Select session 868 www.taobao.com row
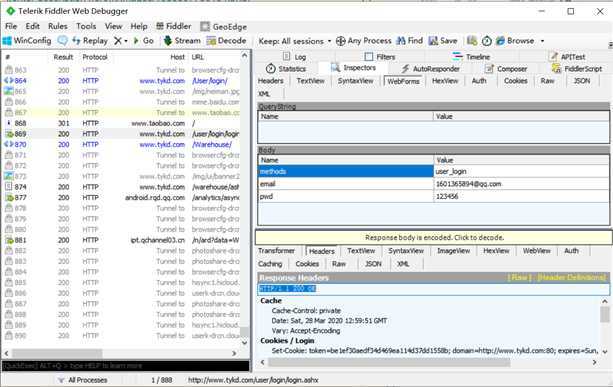The width and height of the screenshot is (613, 387). click(x=122, y=123)
